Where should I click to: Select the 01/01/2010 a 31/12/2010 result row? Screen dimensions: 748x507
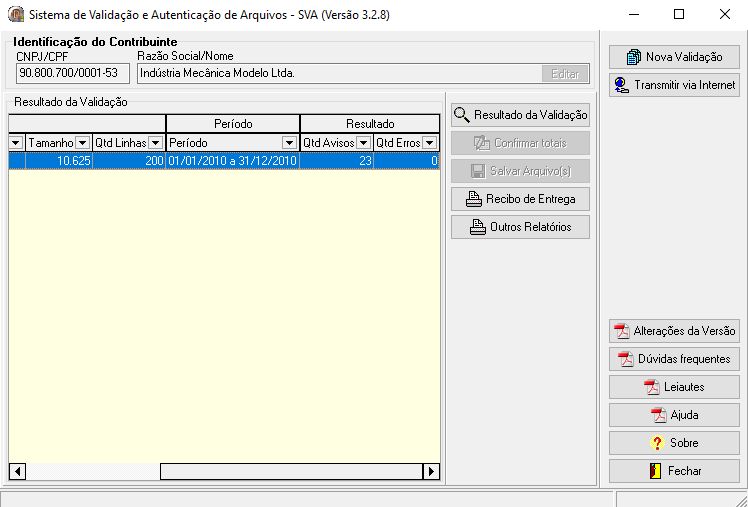tap(232, 161)
